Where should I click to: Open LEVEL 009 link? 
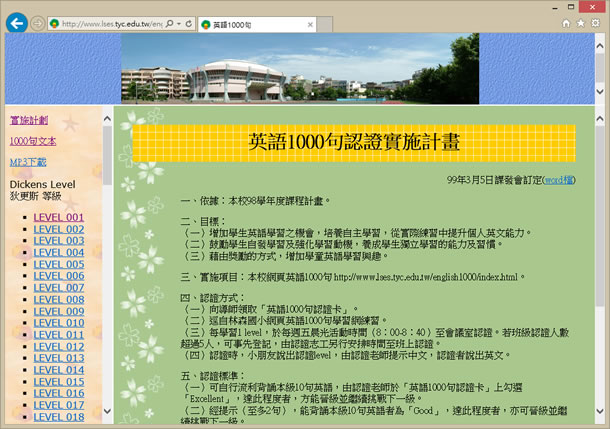point(59,312)
